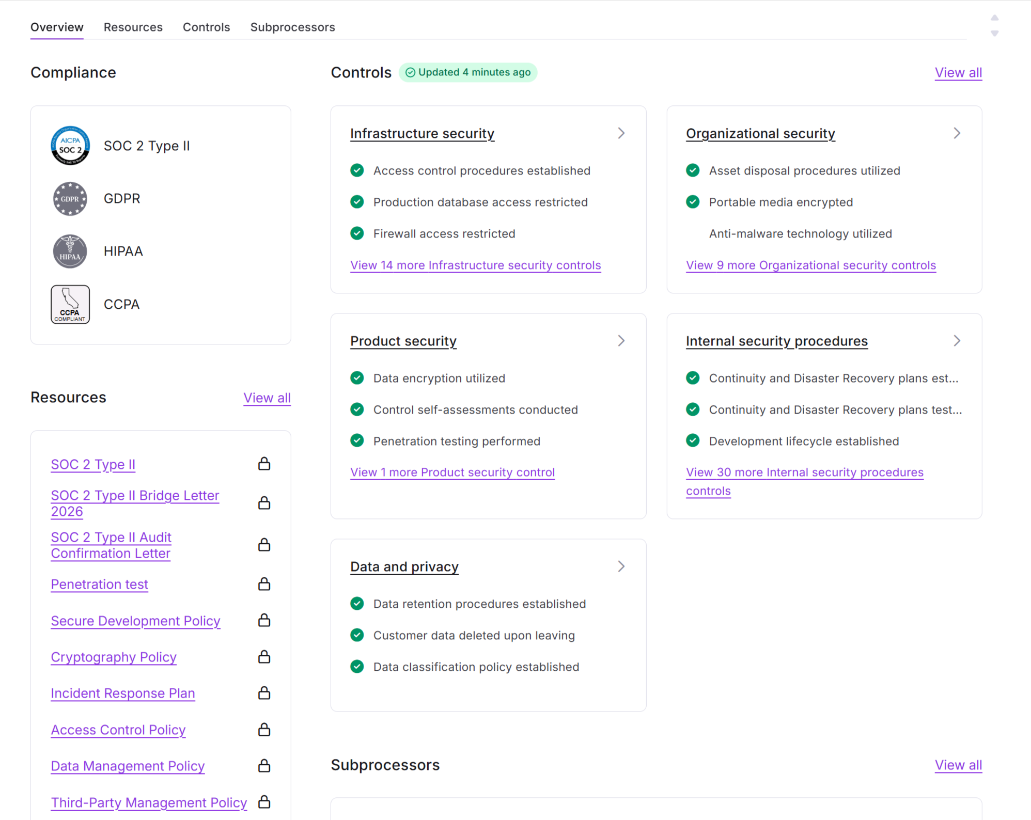
Task: Click lock icon beside Audit Confirmation Letter
Action: 264,545
